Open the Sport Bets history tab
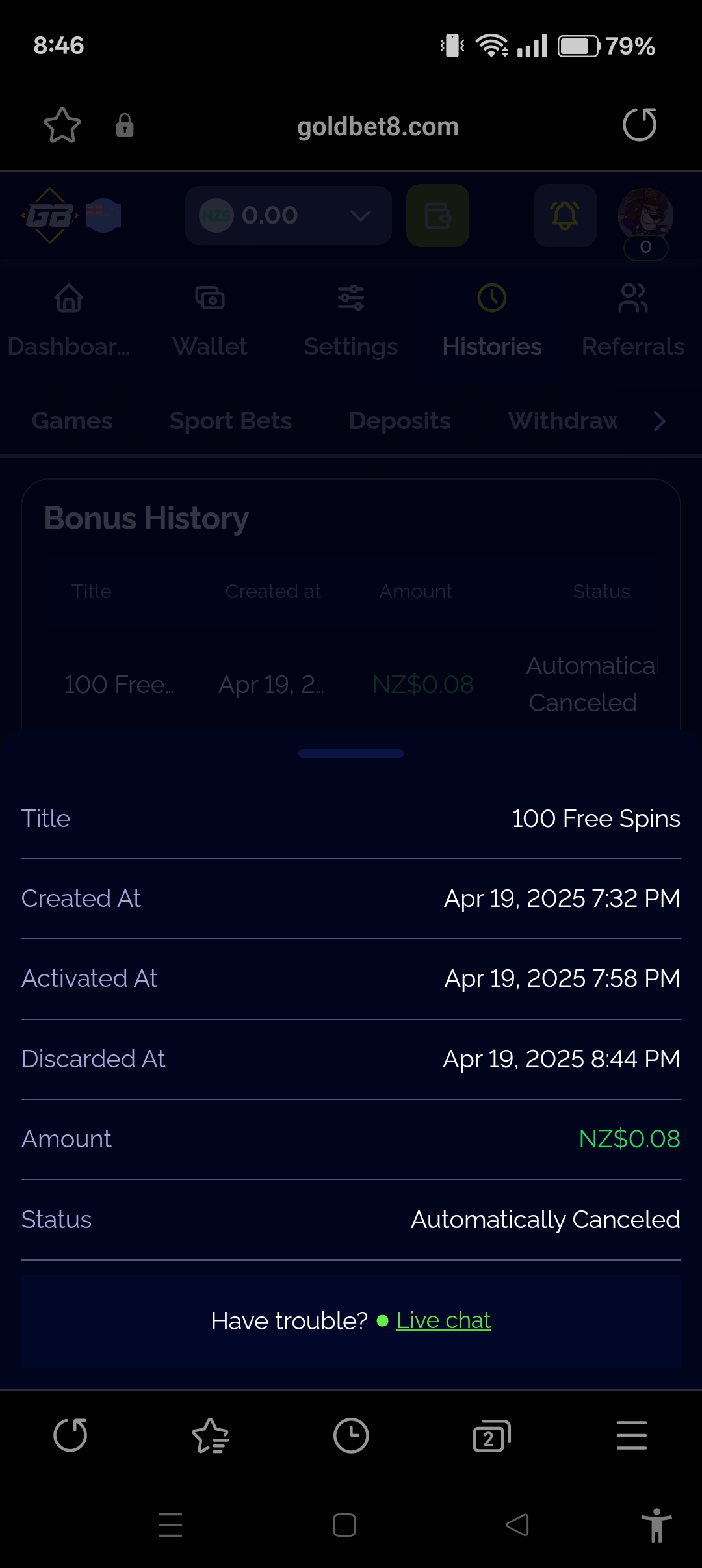Image resolution: width=702 pixels, height=1568 pixels. pos(231,421)
